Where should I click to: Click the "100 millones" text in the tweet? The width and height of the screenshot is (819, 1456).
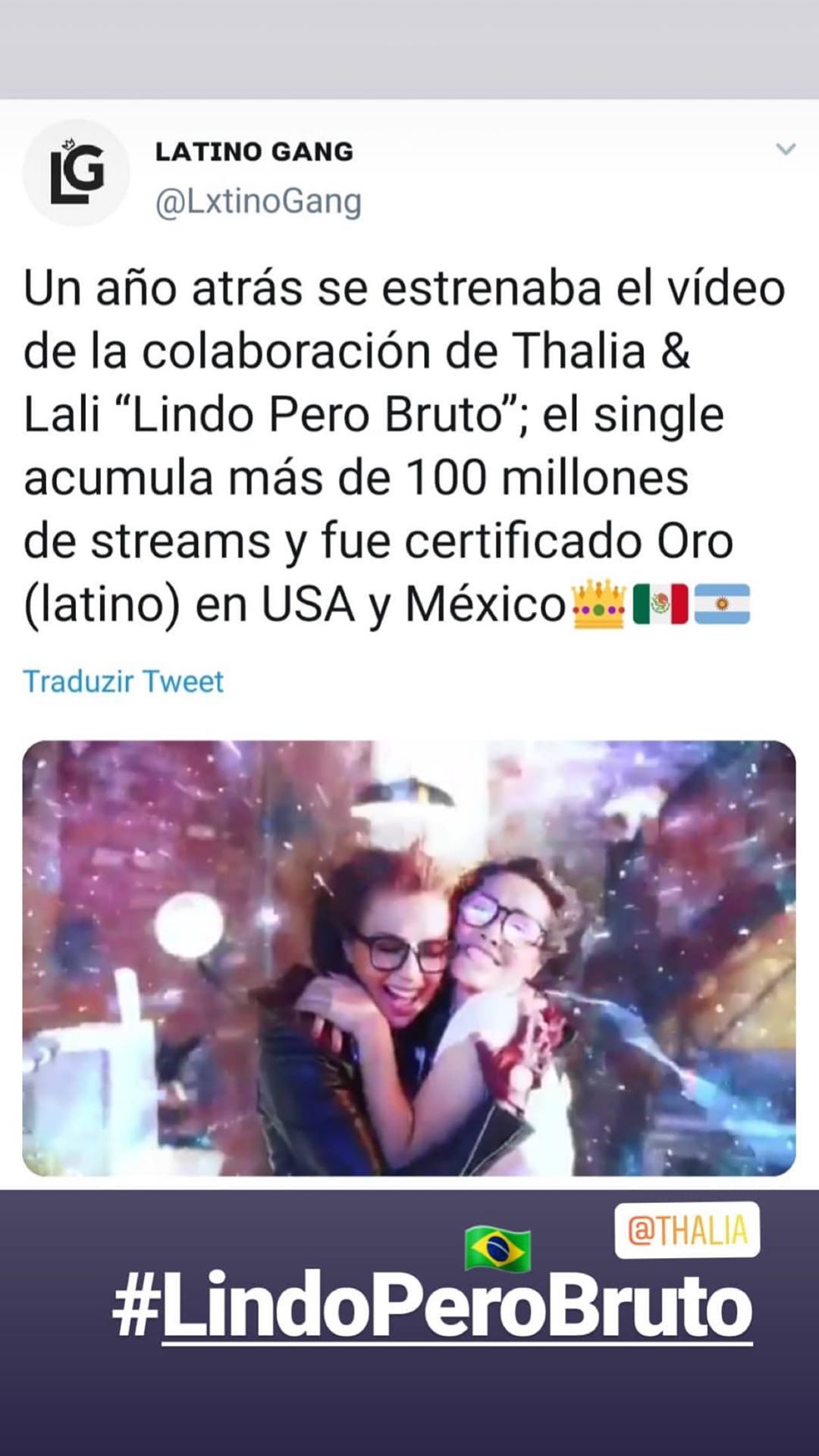click(x=547, y=478)
